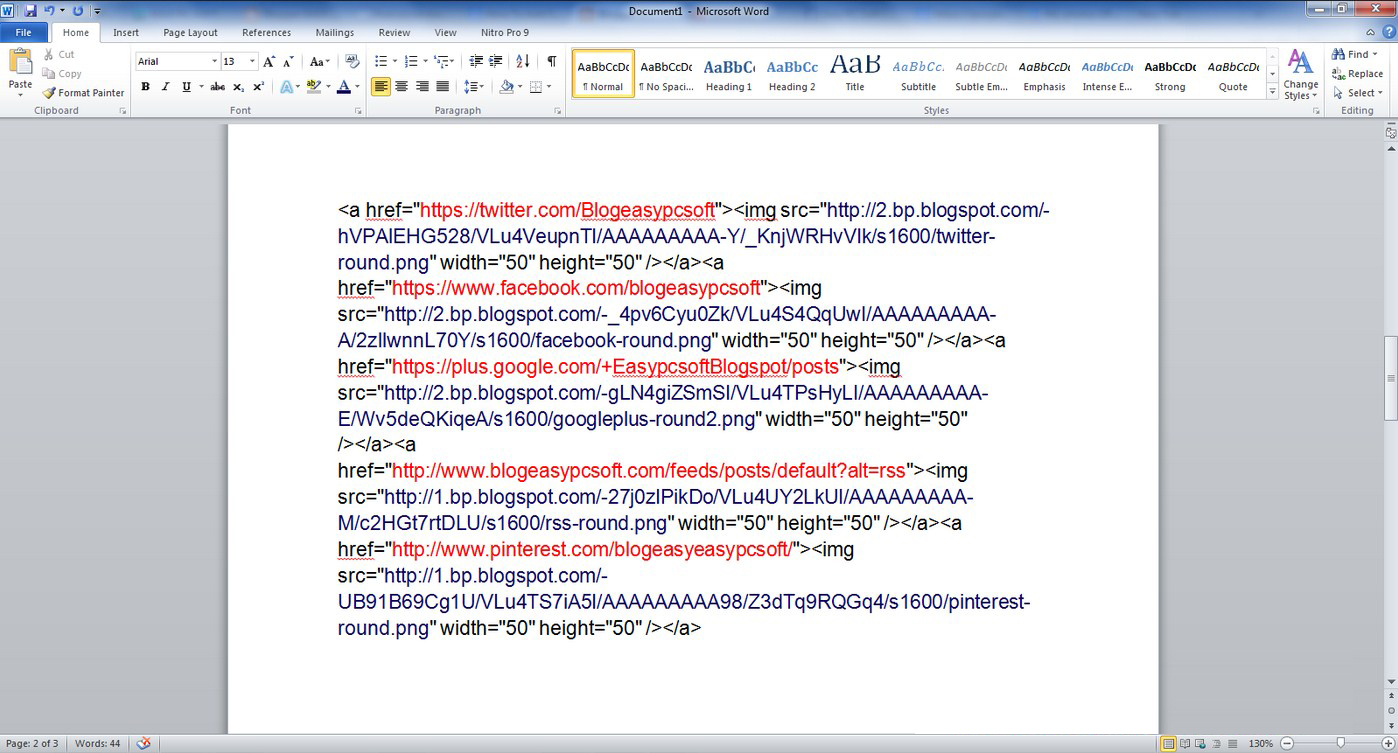Click the Save icon in quick access

pyautogui.click(x=30, y=10)
